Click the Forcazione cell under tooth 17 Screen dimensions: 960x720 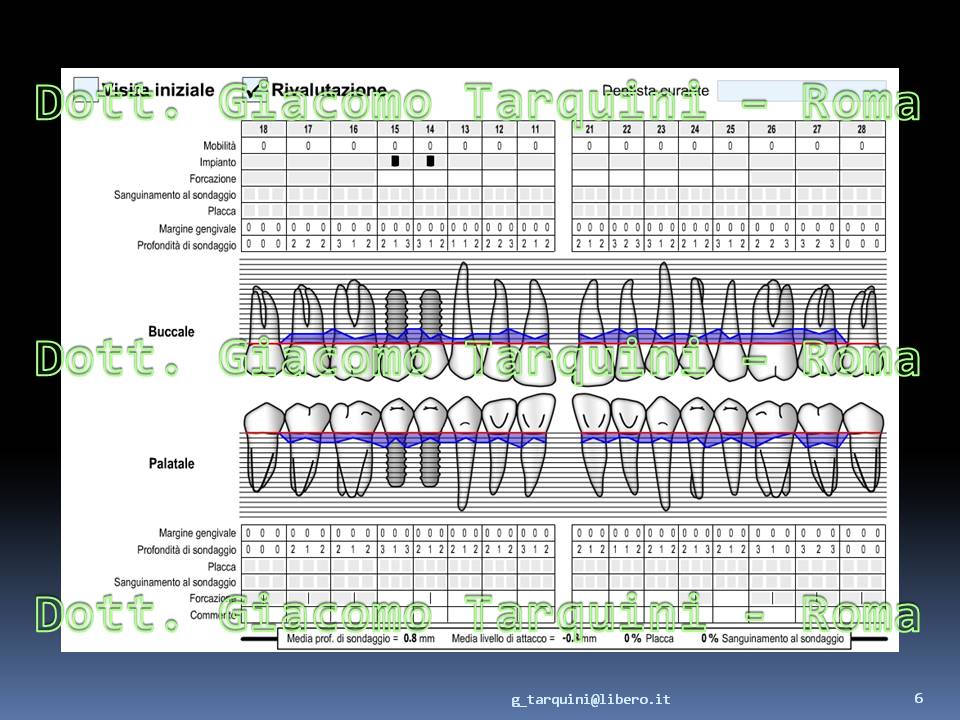tap(308, 178)
